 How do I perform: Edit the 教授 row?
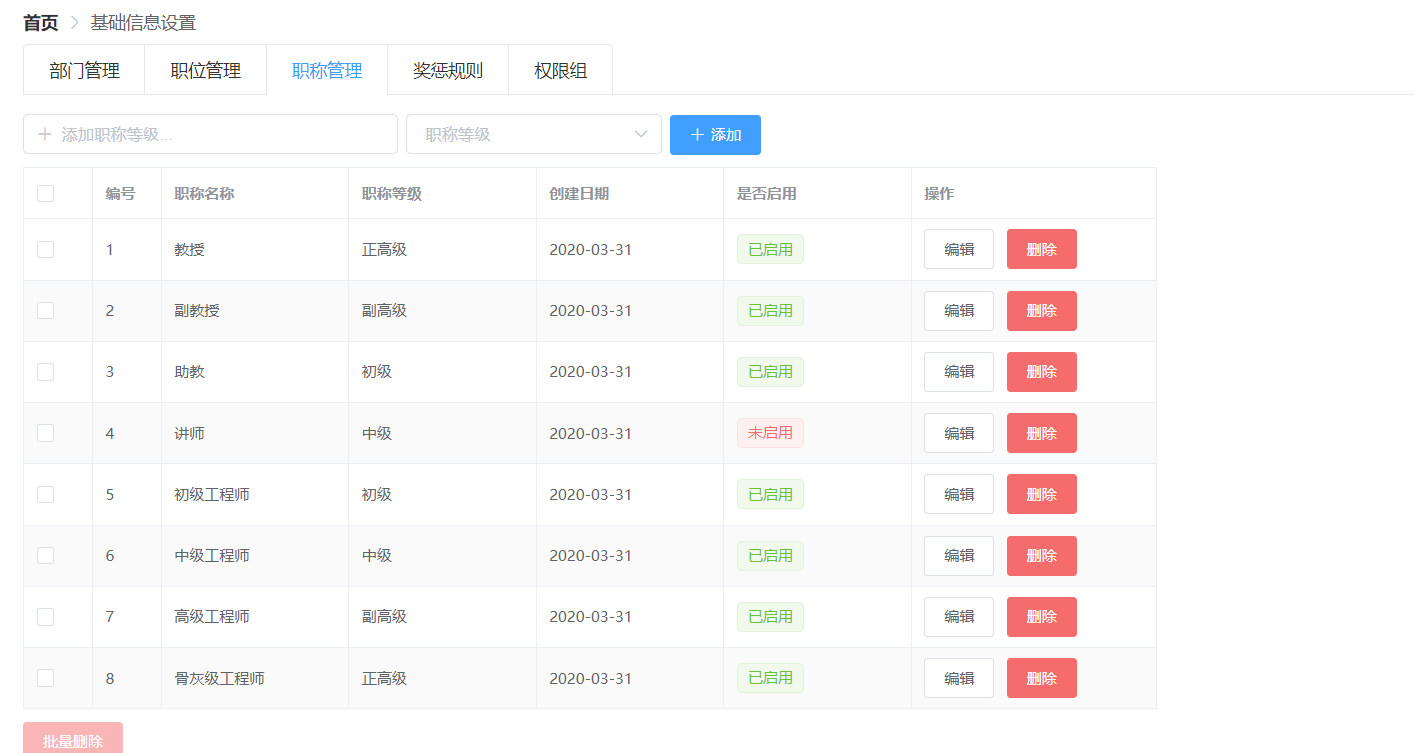tap(959, 249)
